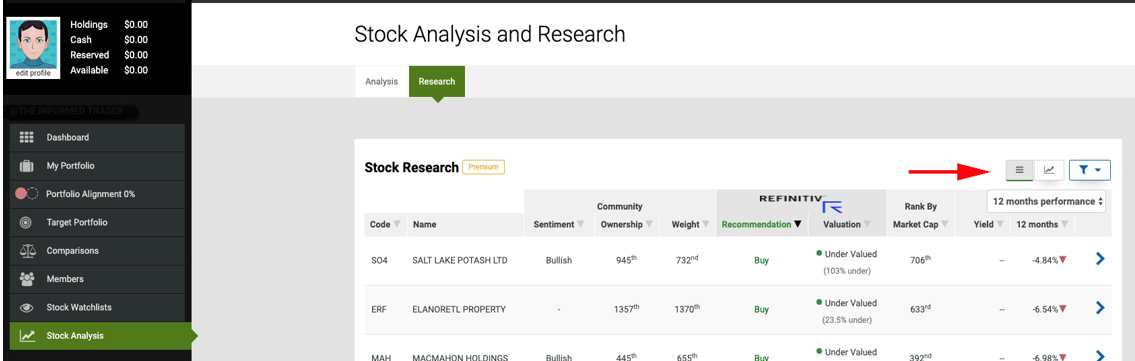Screen dimensions: 1135x361
Task: Sort by the Valuation column arrow
Action: (x=867, y=225)
